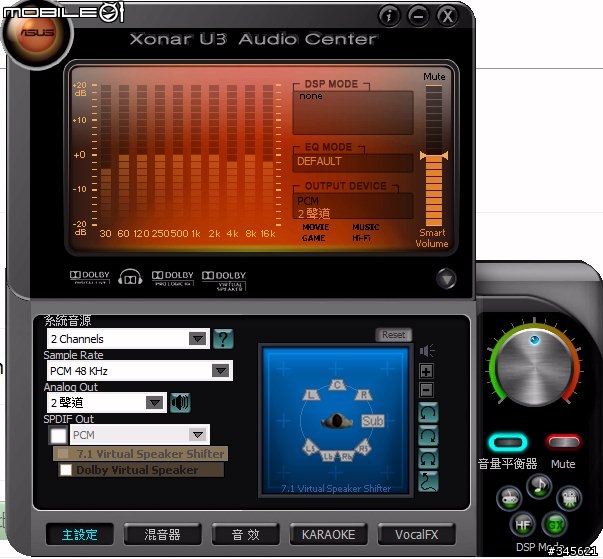Image resolution: width=603 pixels, height=559 pixels.
Task: Adjust the 30 Hz equalizer band
Action: 106,154
